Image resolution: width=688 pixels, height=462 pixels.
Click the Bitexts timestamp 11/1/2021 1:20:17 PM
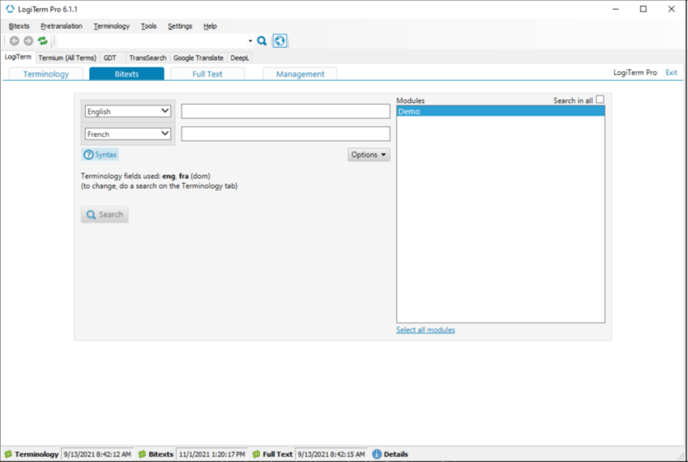pyautogui.click(x=212, y=454)
